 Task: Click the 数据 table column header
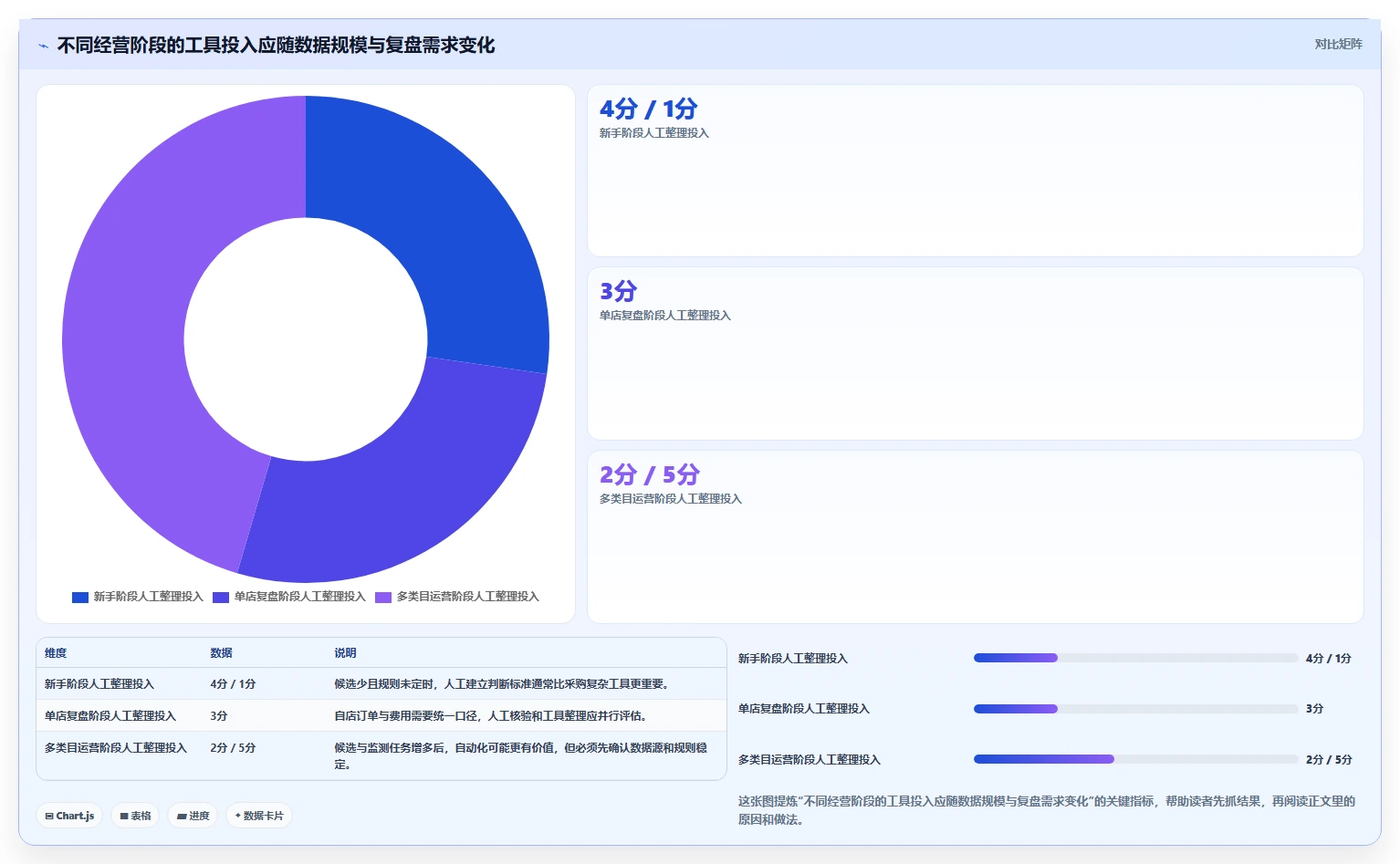click(x=221, y=653)
